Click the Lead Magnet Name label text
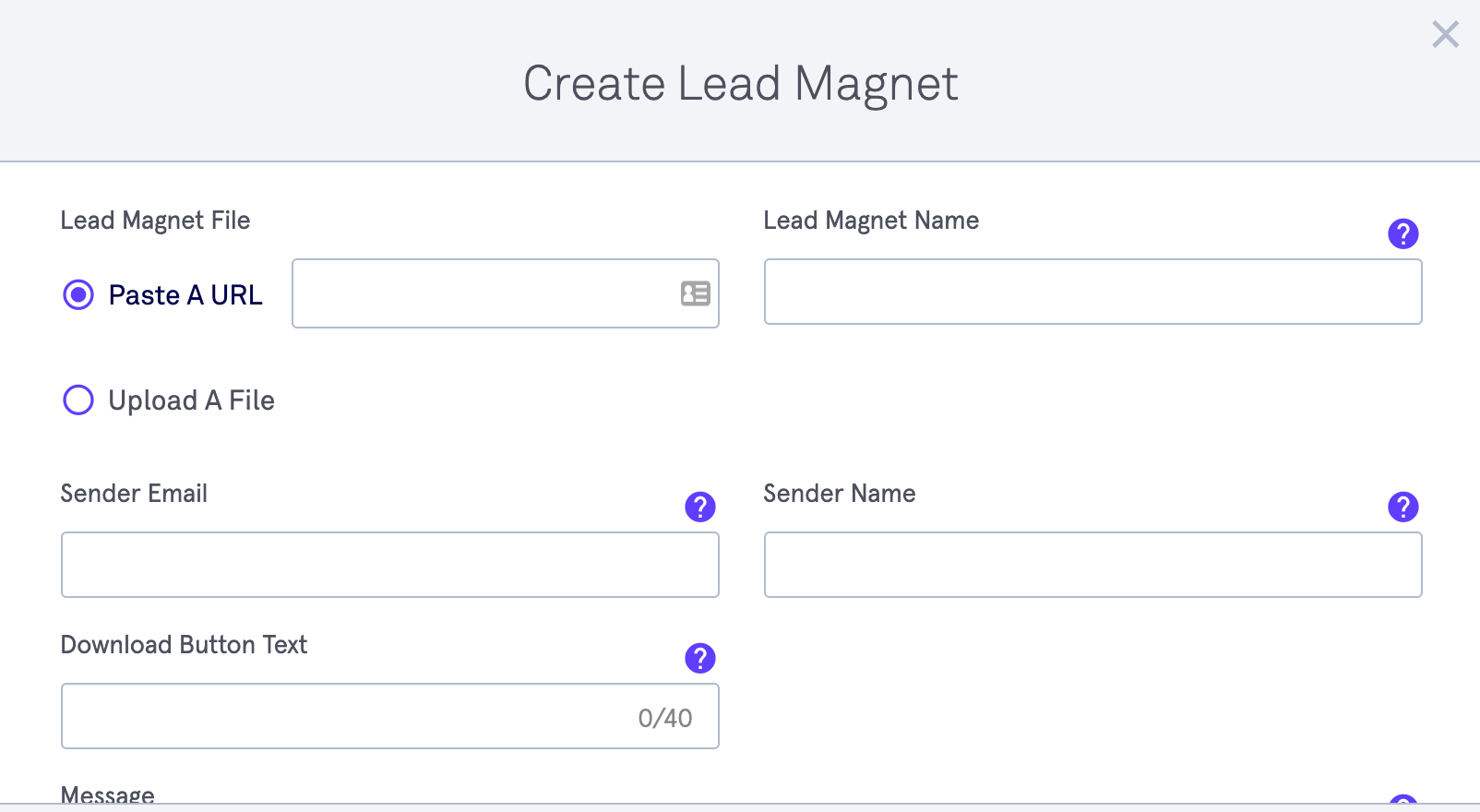This screenshot has width=1480, height=812. click(x=871, y=221)
